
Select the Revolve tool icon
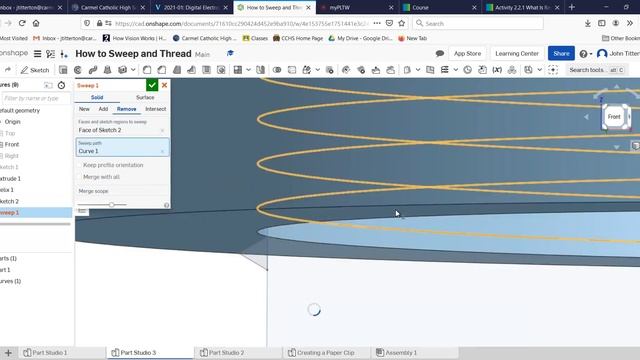click(78, 70)
